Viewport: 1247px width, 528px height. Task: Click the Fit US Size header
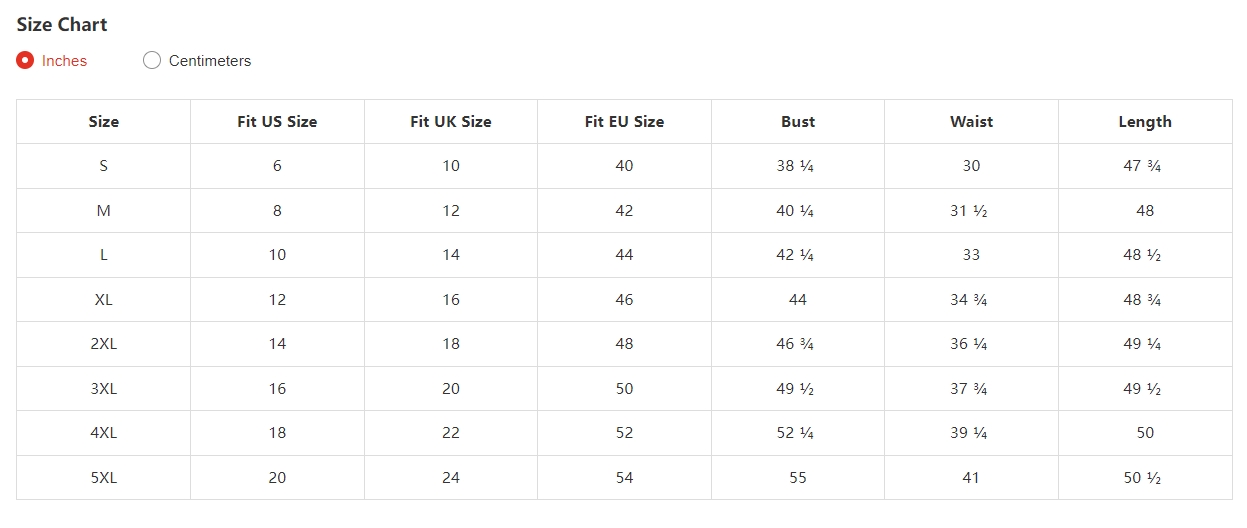[277, 122]
